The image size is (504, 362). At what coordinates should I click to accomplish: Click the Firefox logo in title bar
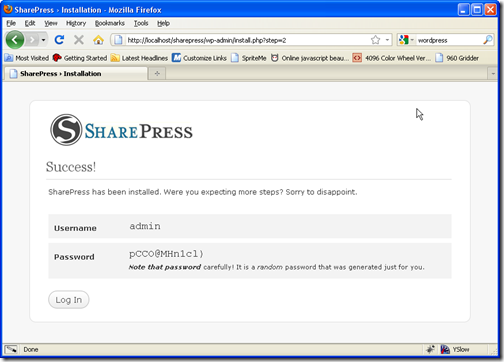8,9
